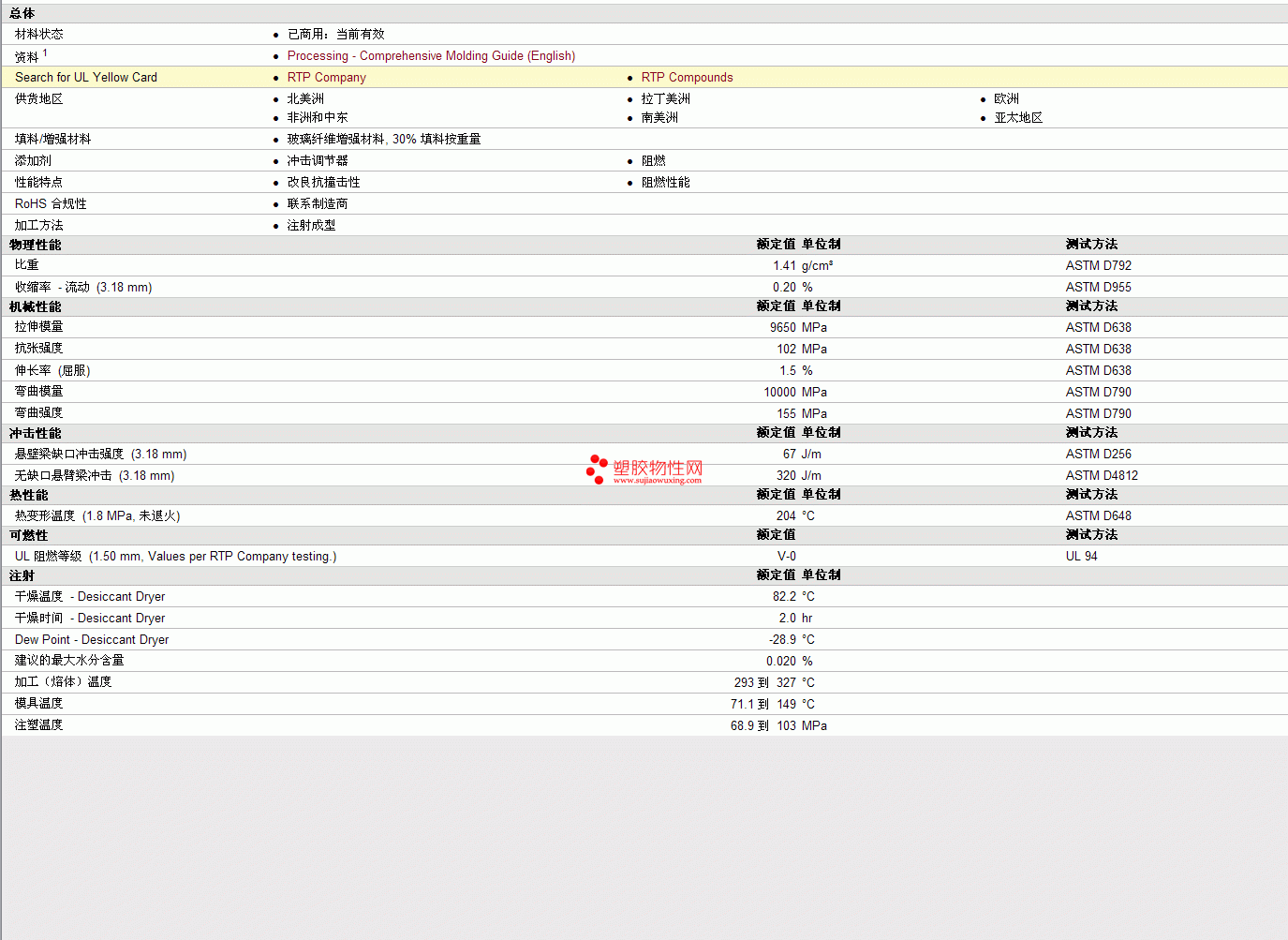Screen dimensions: 1288x940
Task: Click the 添加剂 row label
Action: [34, 161]
